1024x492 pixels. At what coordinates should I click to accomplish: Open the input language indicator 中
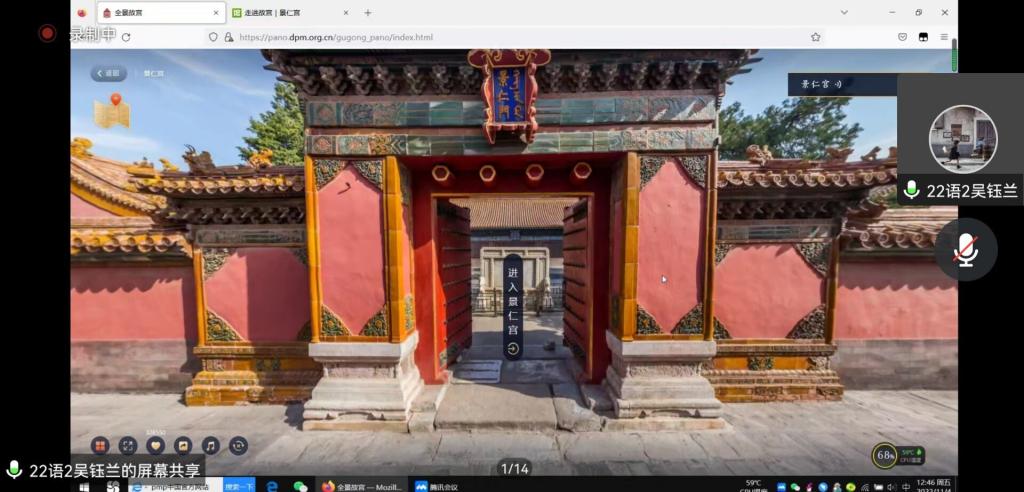pyautogui.click(x=906, y=486)
